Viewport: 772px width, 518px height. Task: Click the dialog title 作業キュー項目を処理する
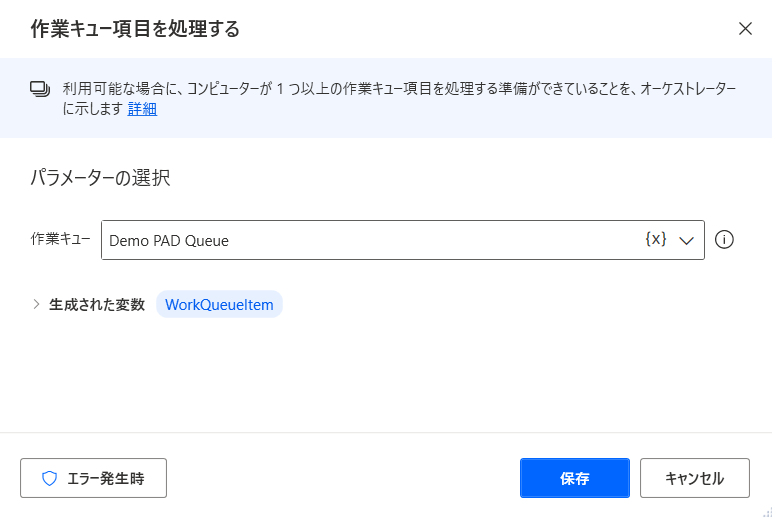click(135, 29)
